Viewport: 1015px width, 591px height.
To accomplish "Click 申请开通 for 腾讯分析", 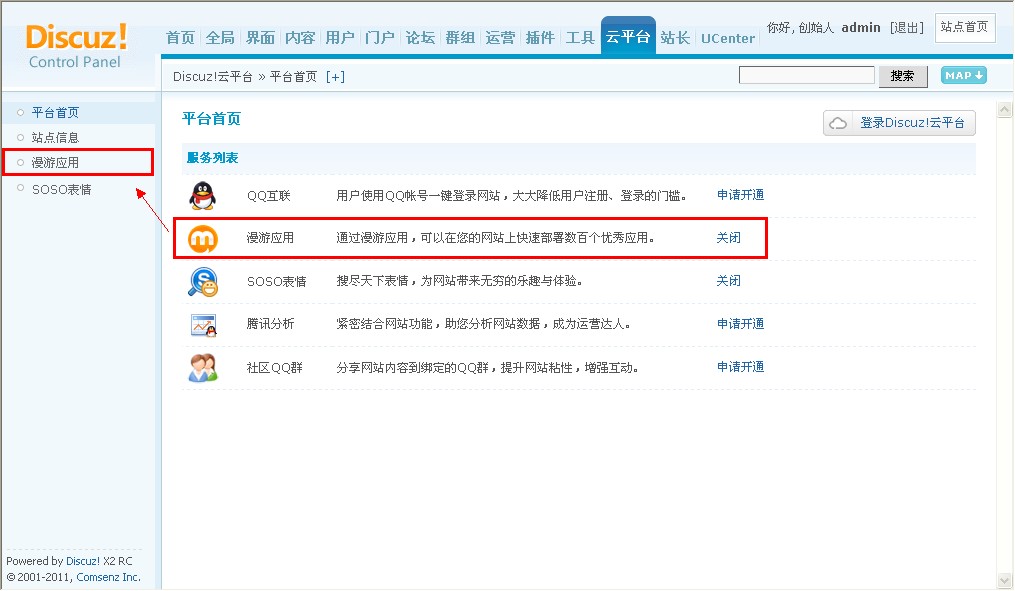I will click(741, 324).
